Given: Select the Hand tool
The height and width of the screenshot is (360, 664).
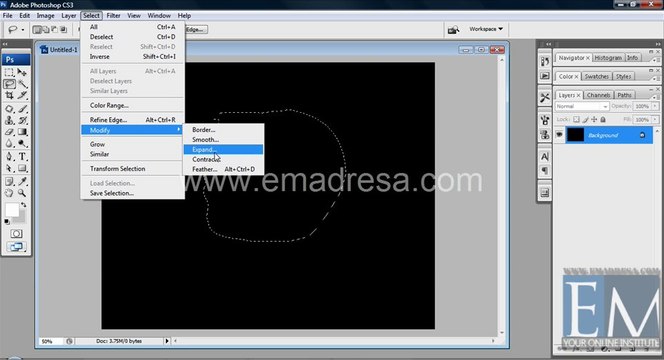Looking at the screenshot, I should pyautogui.click(x=9, y=194).
